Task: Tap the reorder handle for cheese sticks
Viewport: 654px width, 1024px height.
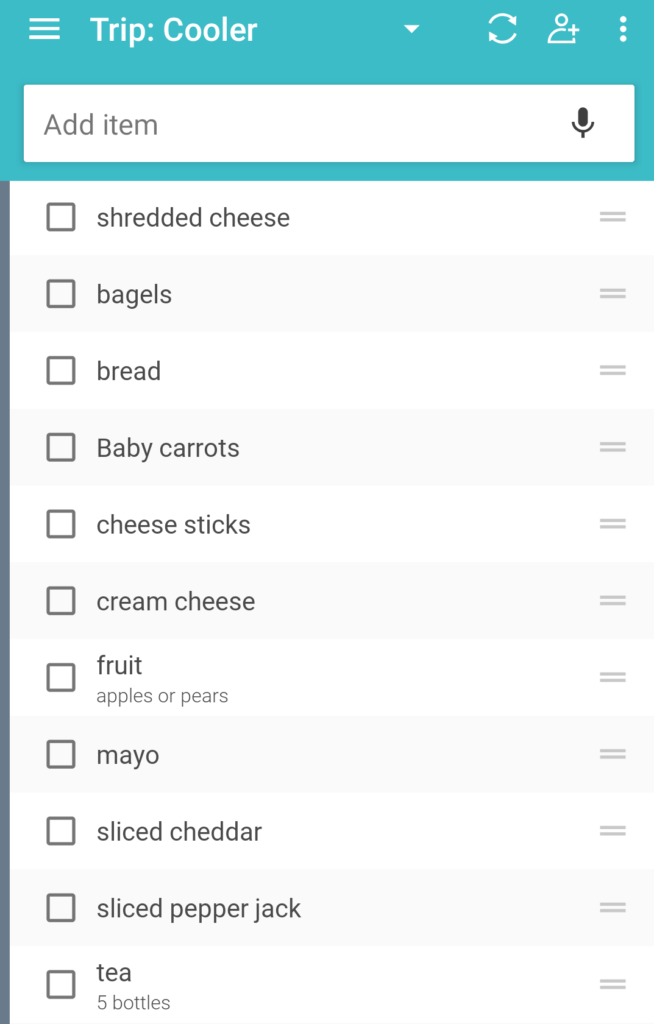Action: pos(613,524)
